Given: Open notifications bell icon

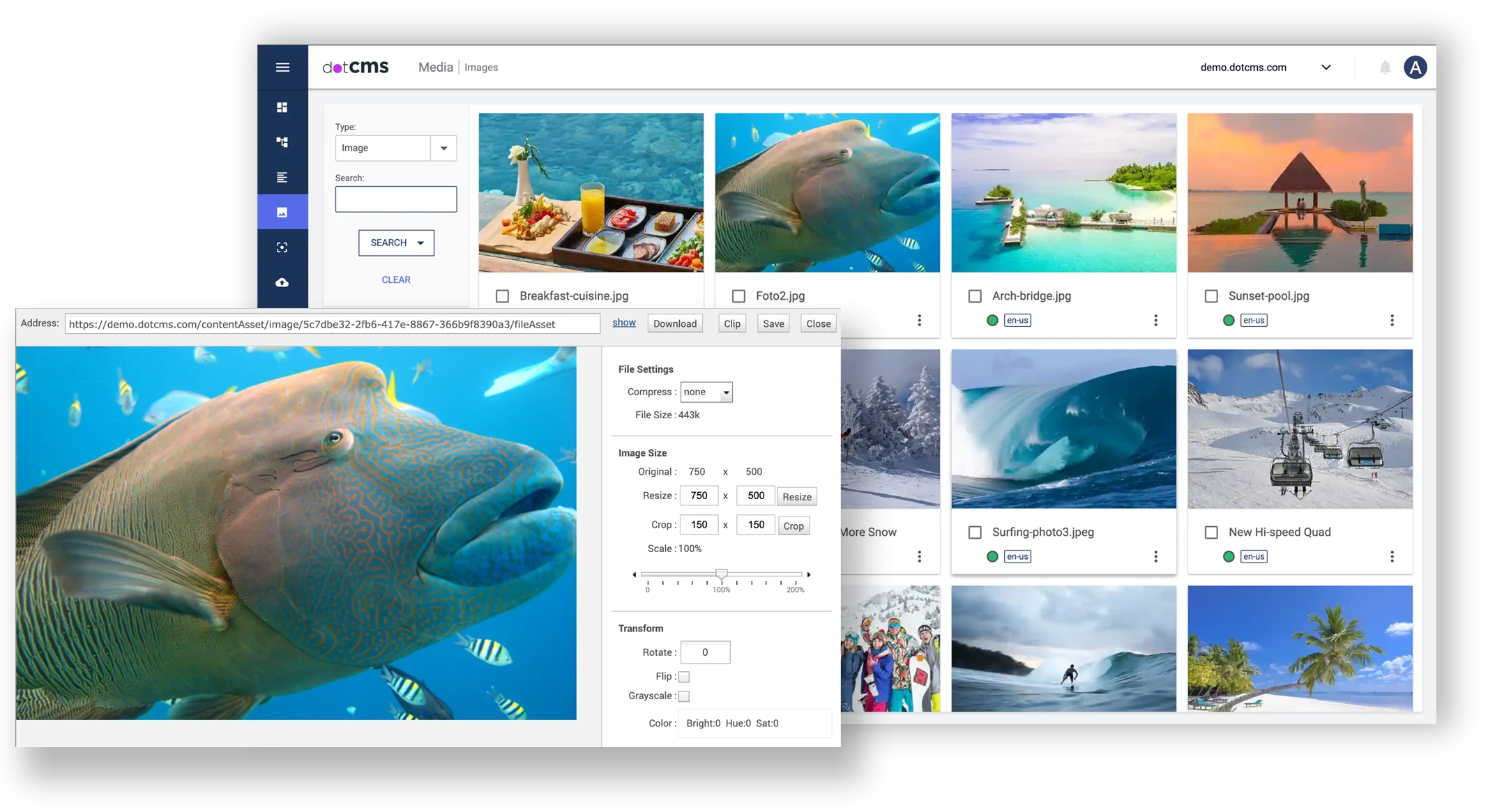Looking at the screenshot, I should click(x=1385, y=68).
